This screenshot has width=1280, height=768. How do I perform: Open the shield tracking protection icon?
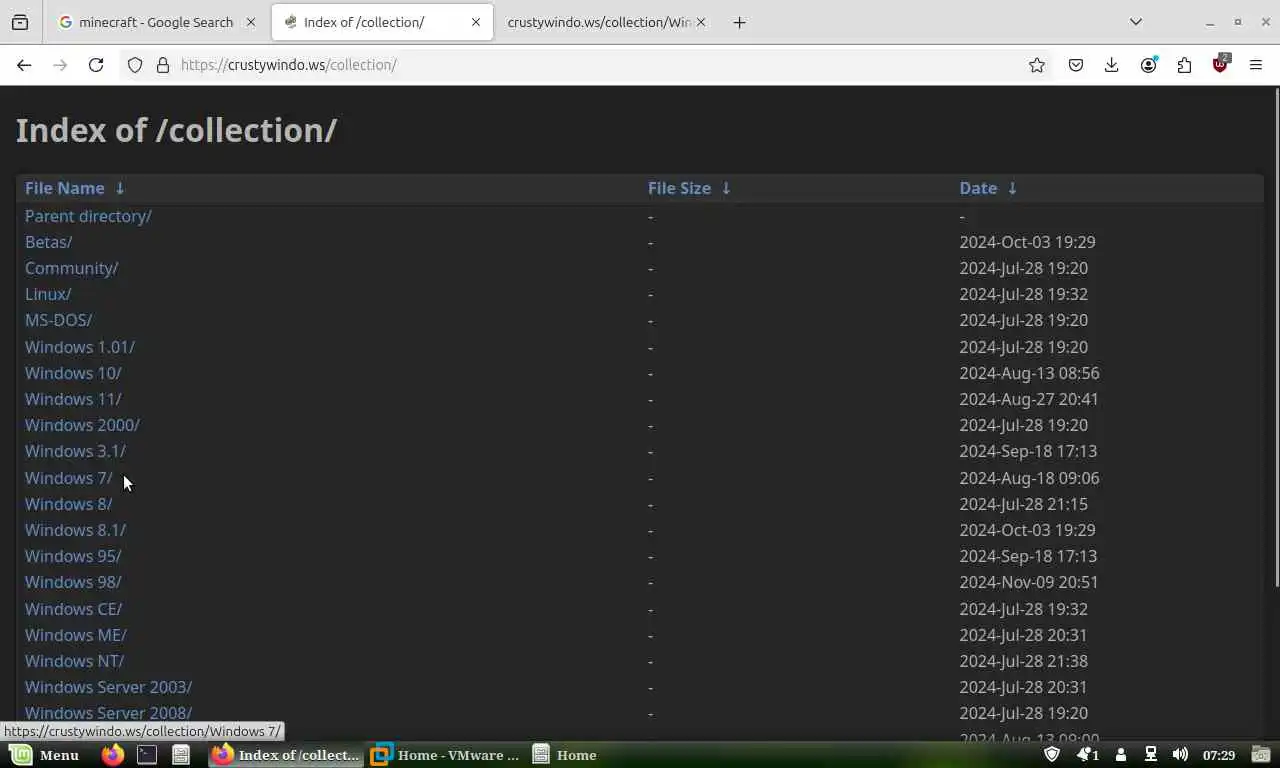point(135,65)
